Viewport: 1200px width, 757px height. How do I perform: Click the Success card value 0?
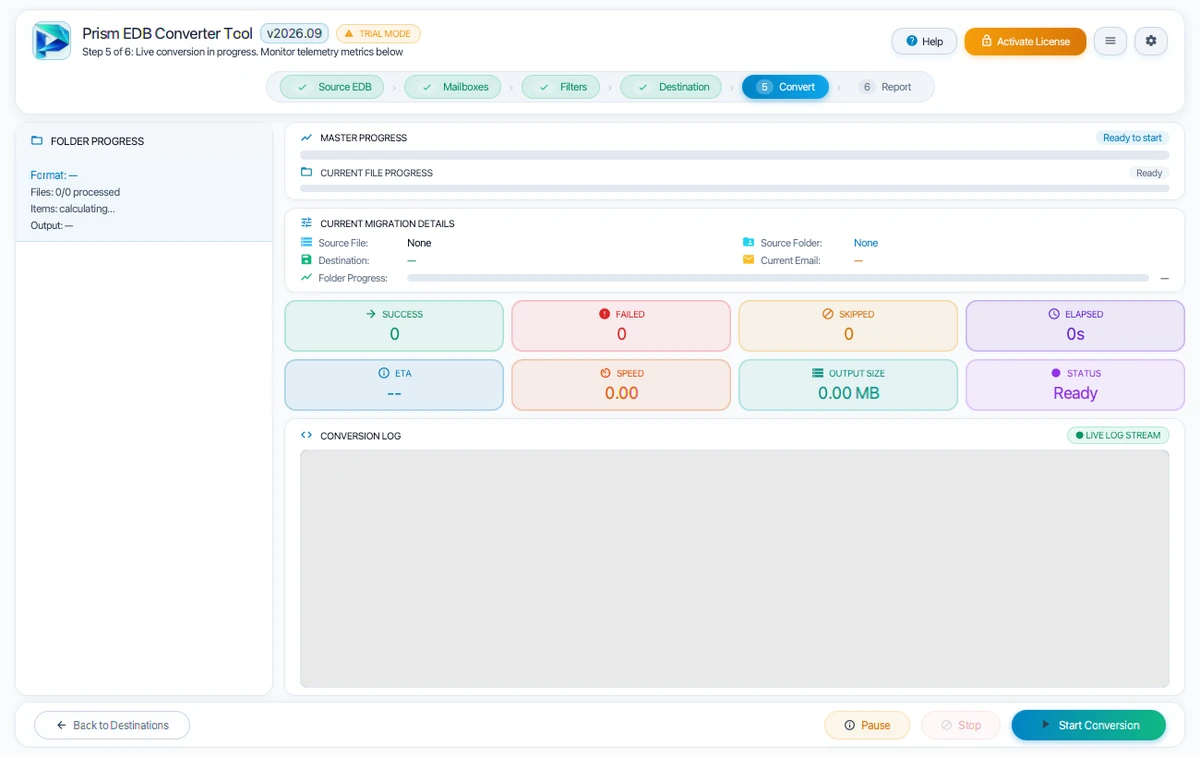coord(394,334)
